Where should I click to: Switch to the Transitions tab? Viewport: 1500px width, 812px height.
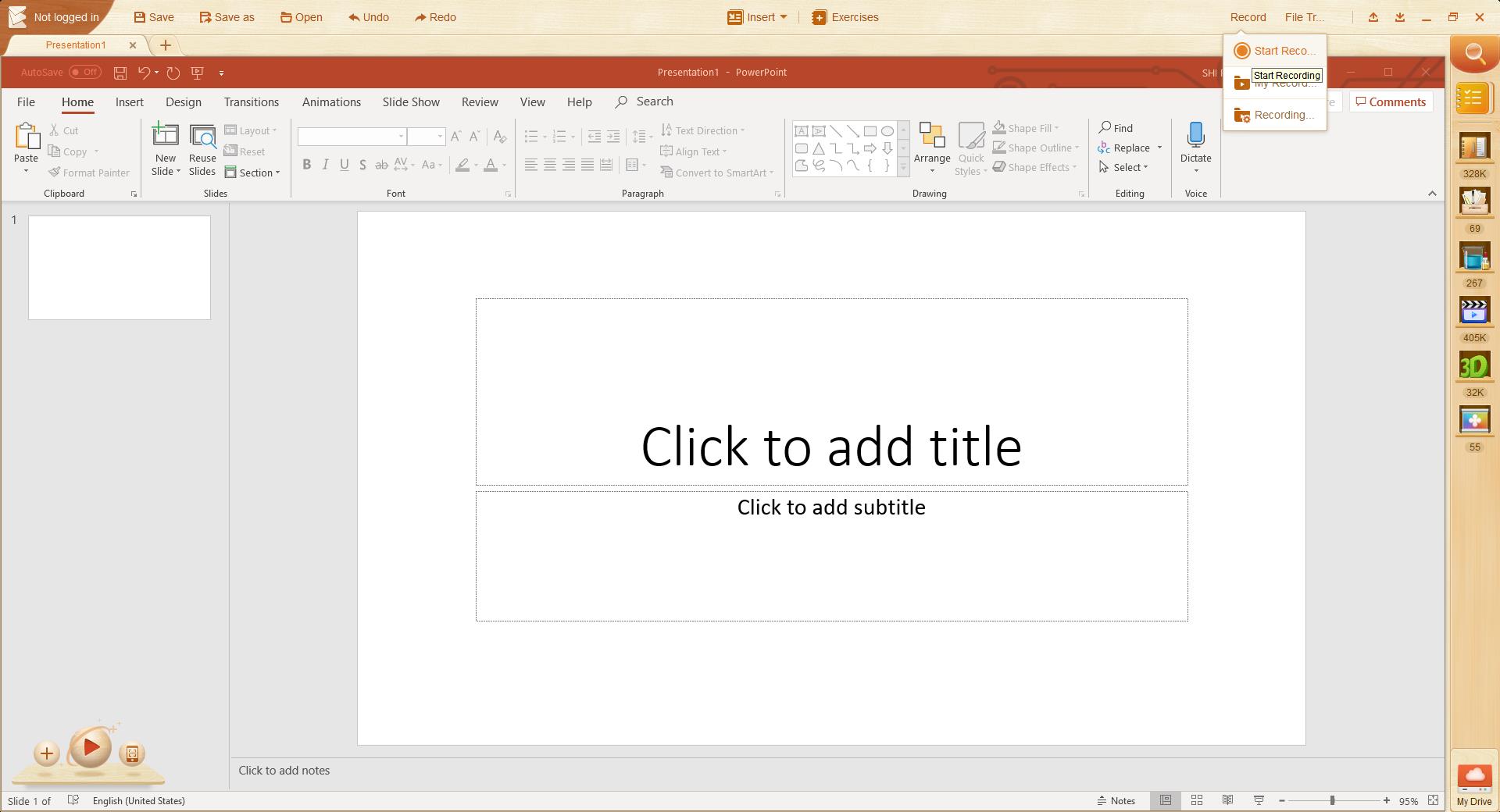[251, 101]
